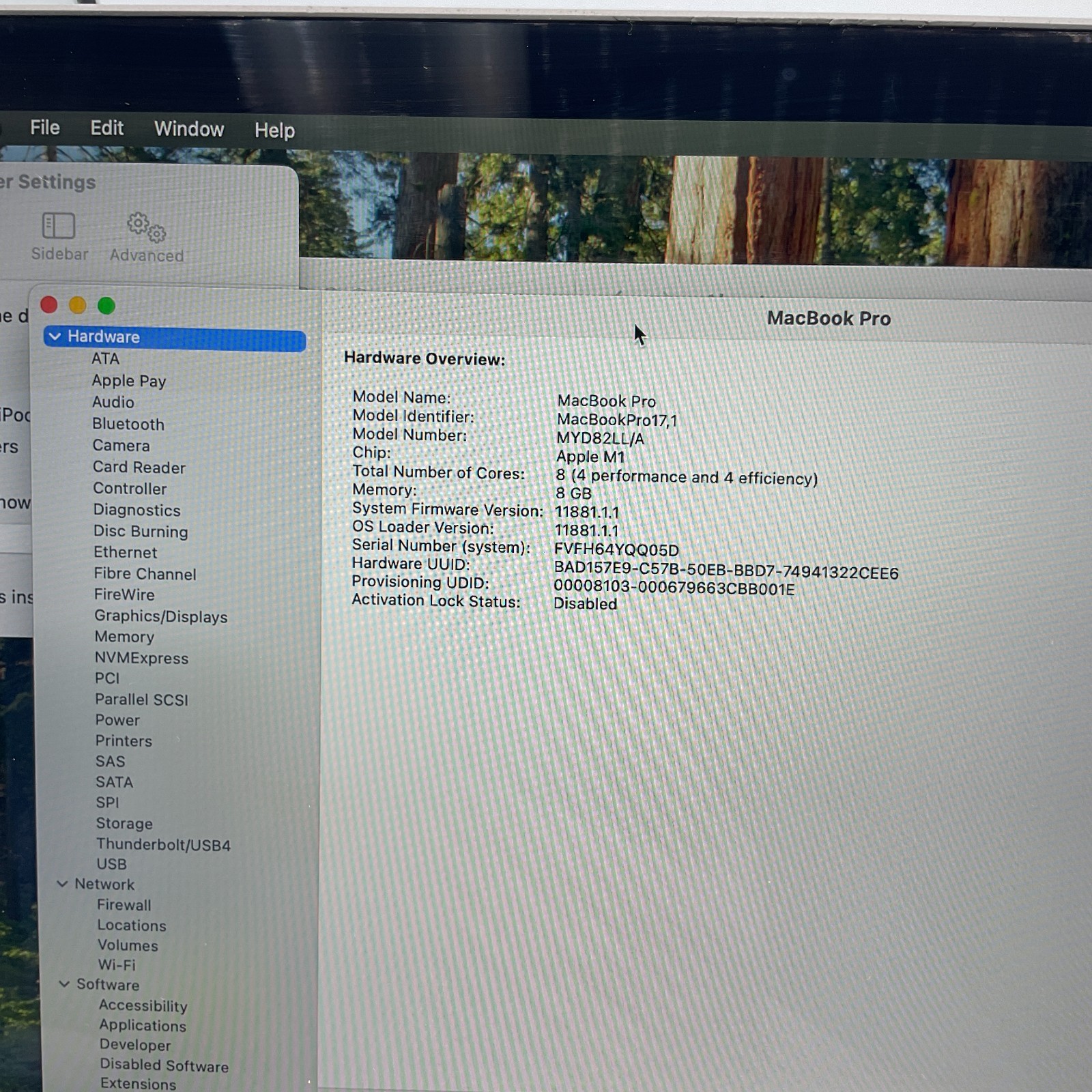Select Disc Burning in the sidebar

click(141, 531)
